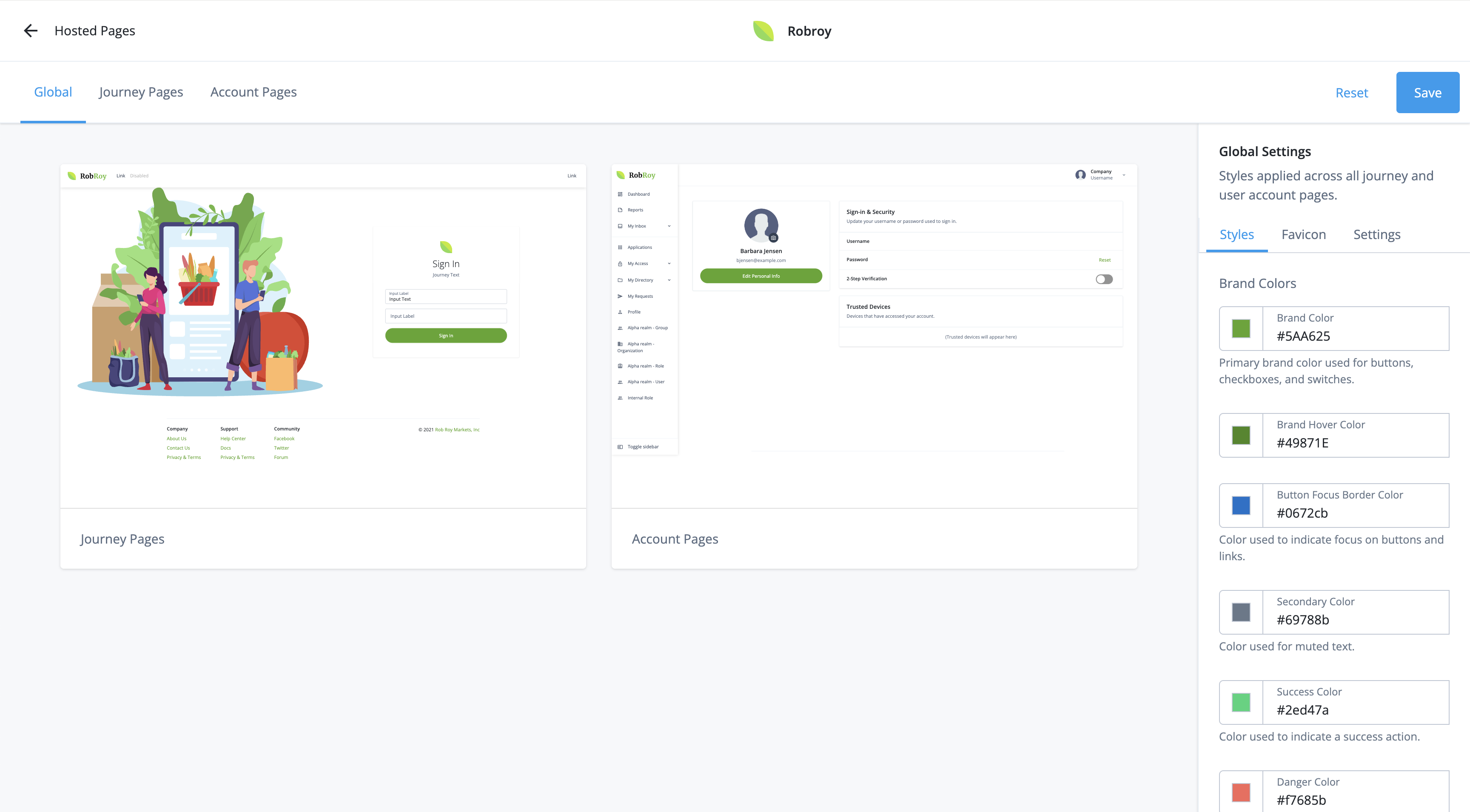
Task: Click the Toggle sidebar icon
Action: tap(620, 446)
